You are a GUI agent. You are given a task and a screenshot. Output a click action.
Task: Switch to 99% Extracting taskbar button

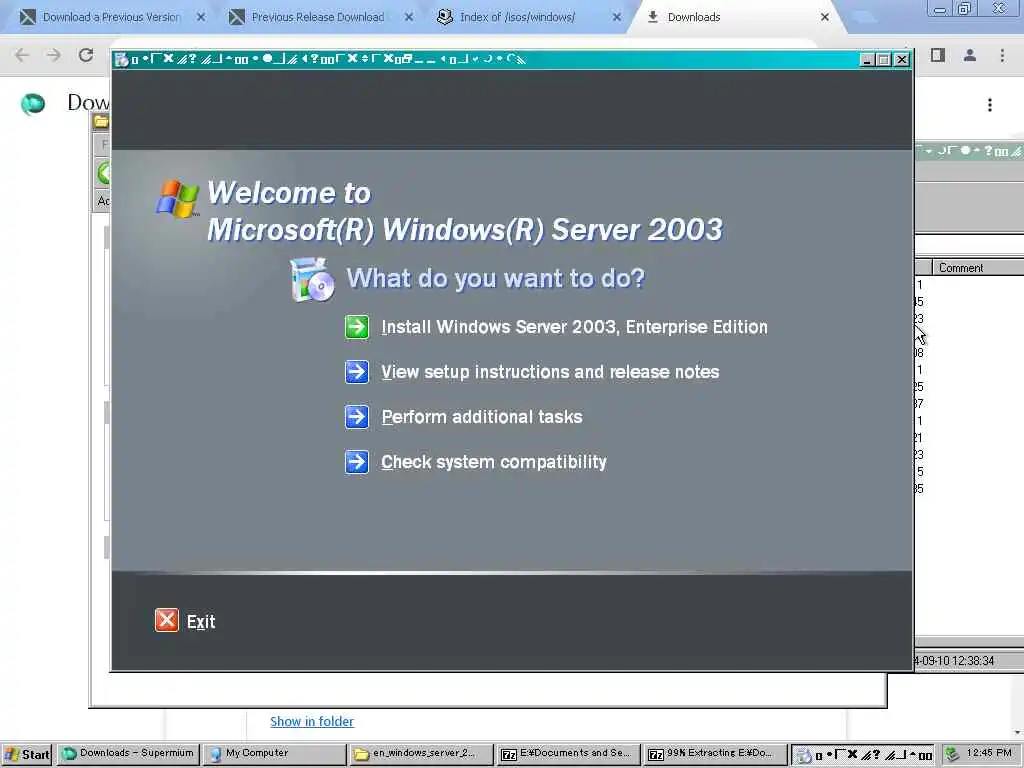pyautogui.click(x=714, y=754)
